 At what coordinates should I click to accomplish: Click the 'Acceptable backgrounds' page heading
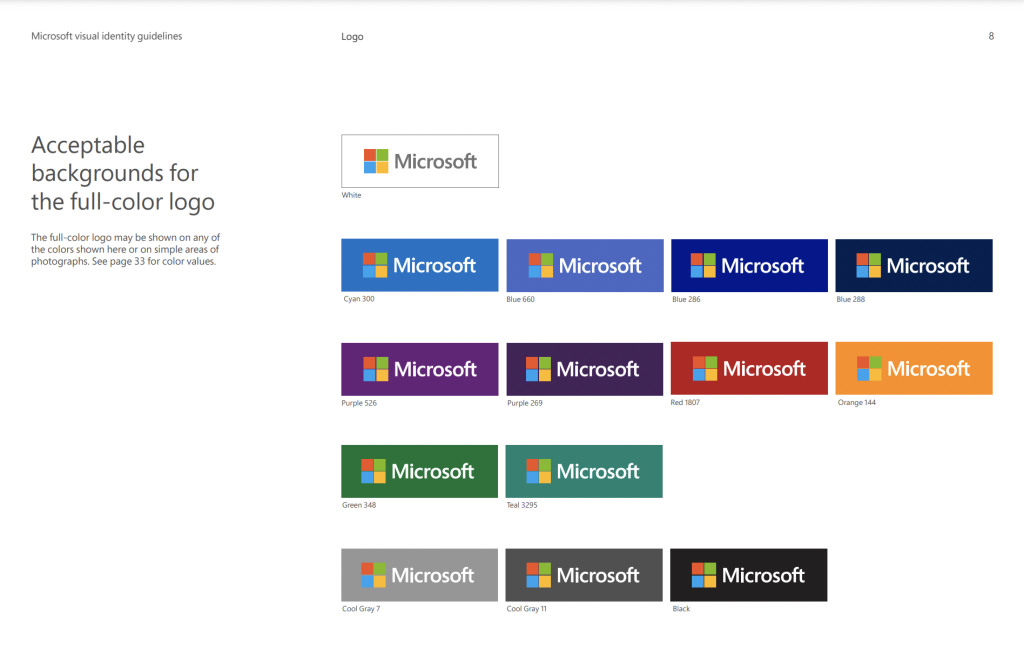(123, 173)
